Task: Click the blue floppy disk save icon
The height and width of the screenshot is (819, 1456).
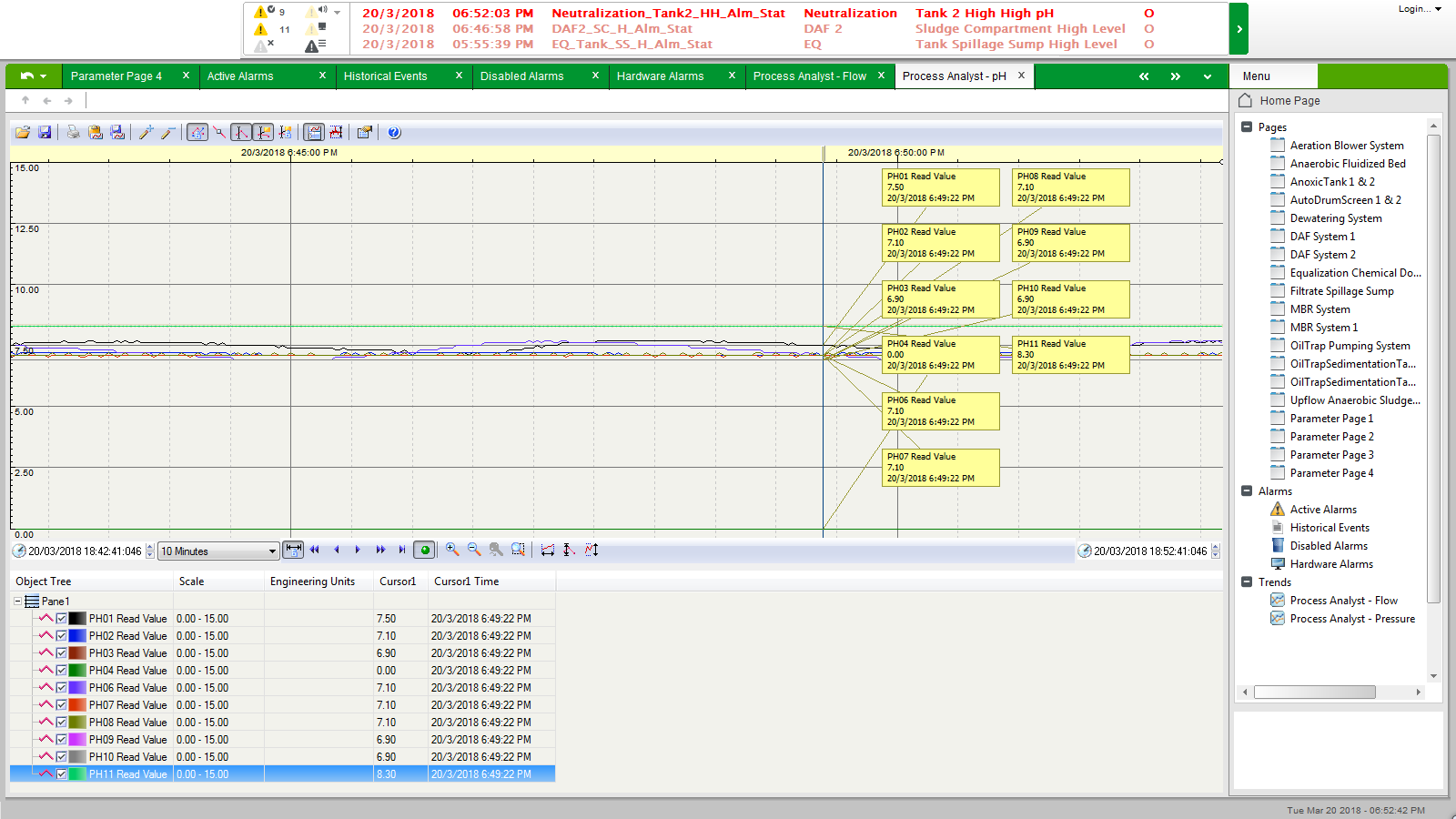Action: click(45, 133)
